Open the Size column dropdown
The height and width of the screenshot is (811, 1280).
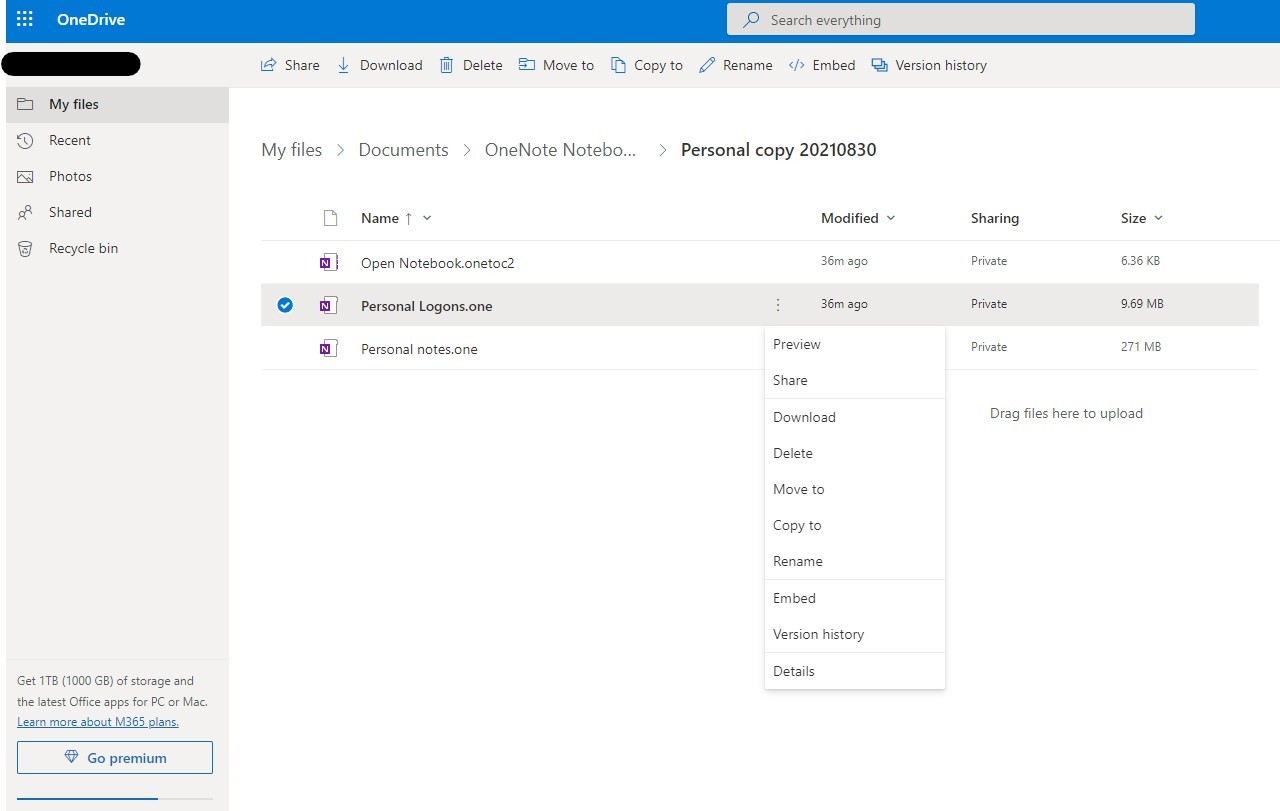click(1159, 218)
